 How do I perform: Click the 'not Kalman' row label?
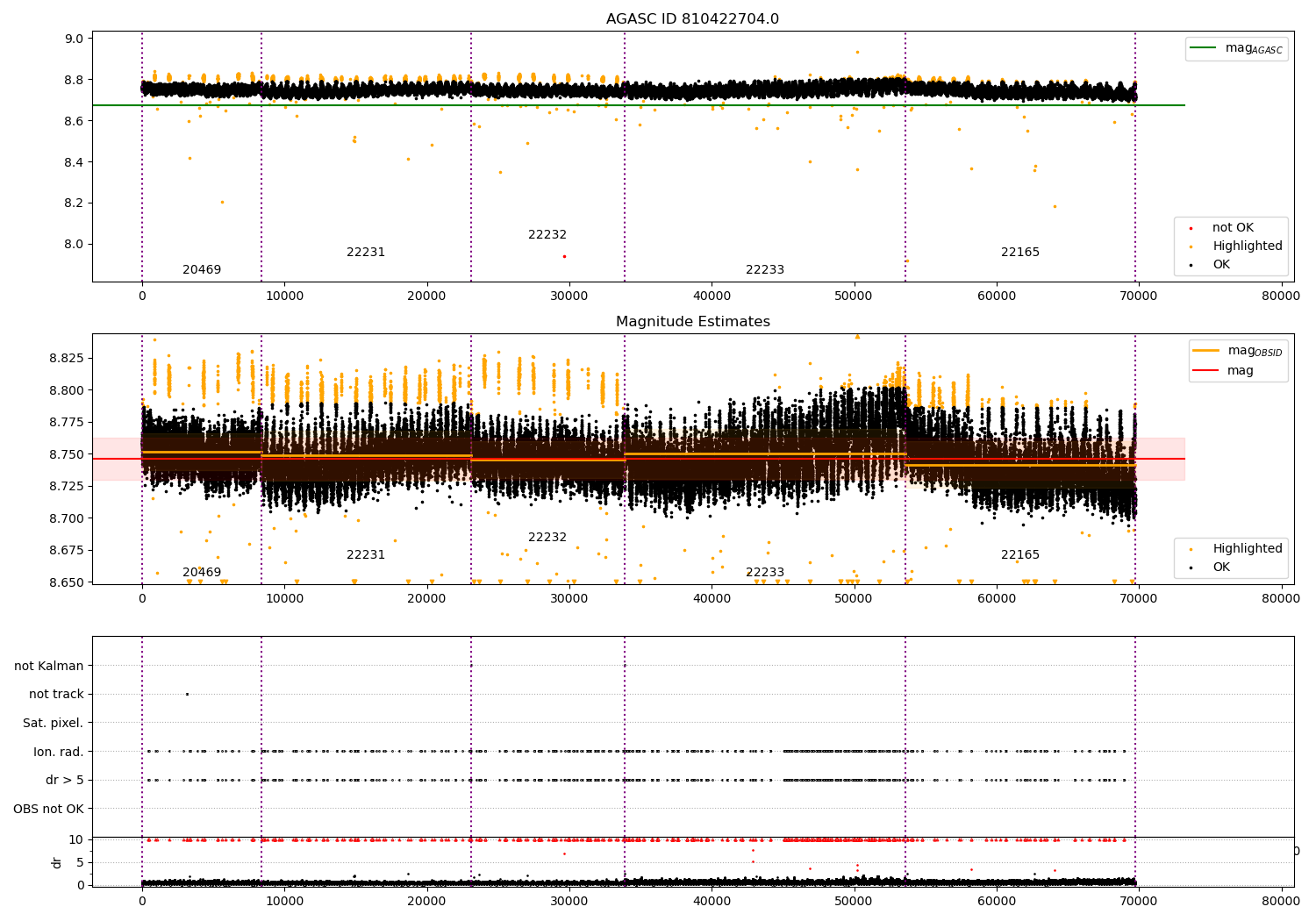pyautogui.click(x=49, y=666)
